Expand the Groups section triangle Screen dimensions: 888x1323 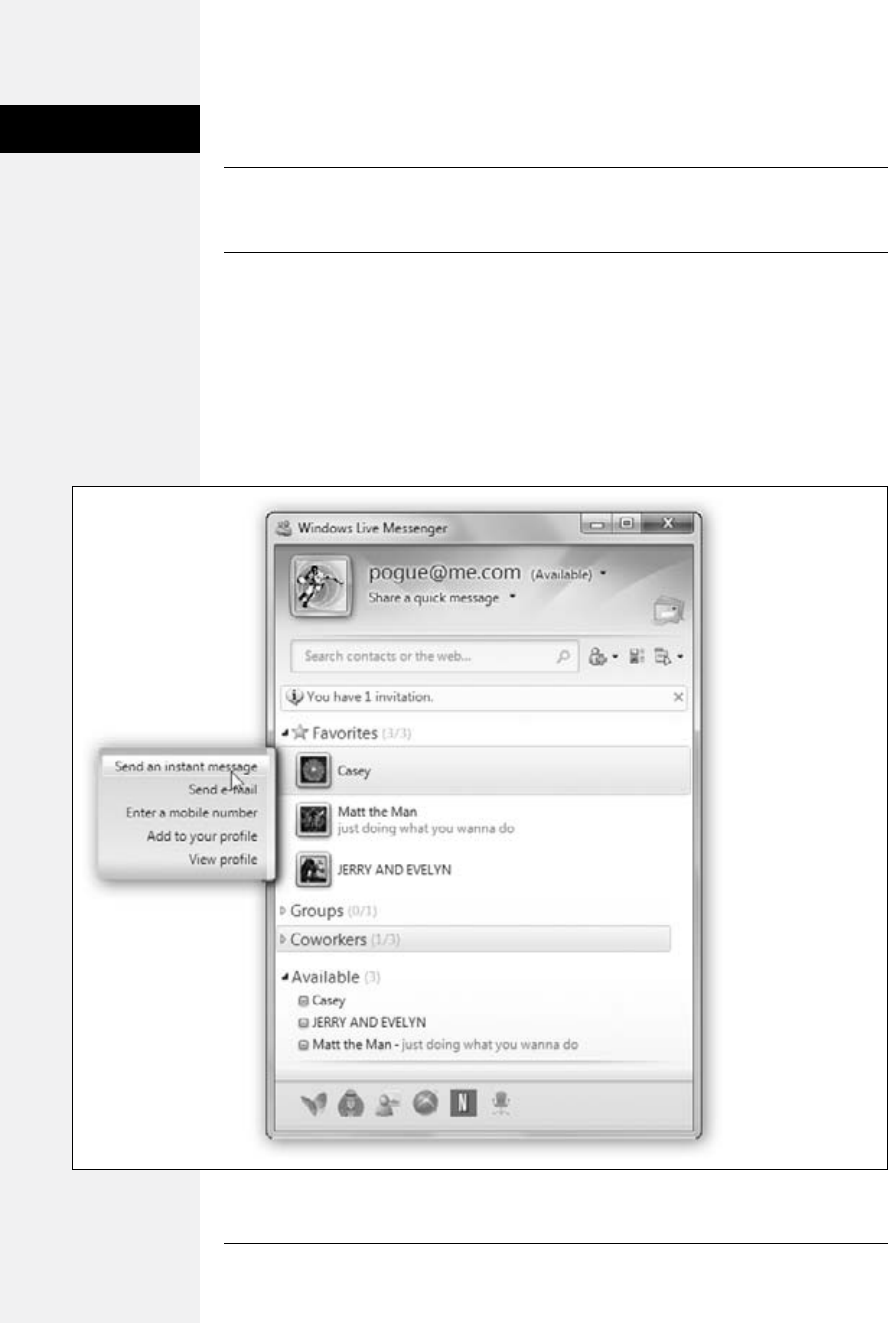[284, 911]
